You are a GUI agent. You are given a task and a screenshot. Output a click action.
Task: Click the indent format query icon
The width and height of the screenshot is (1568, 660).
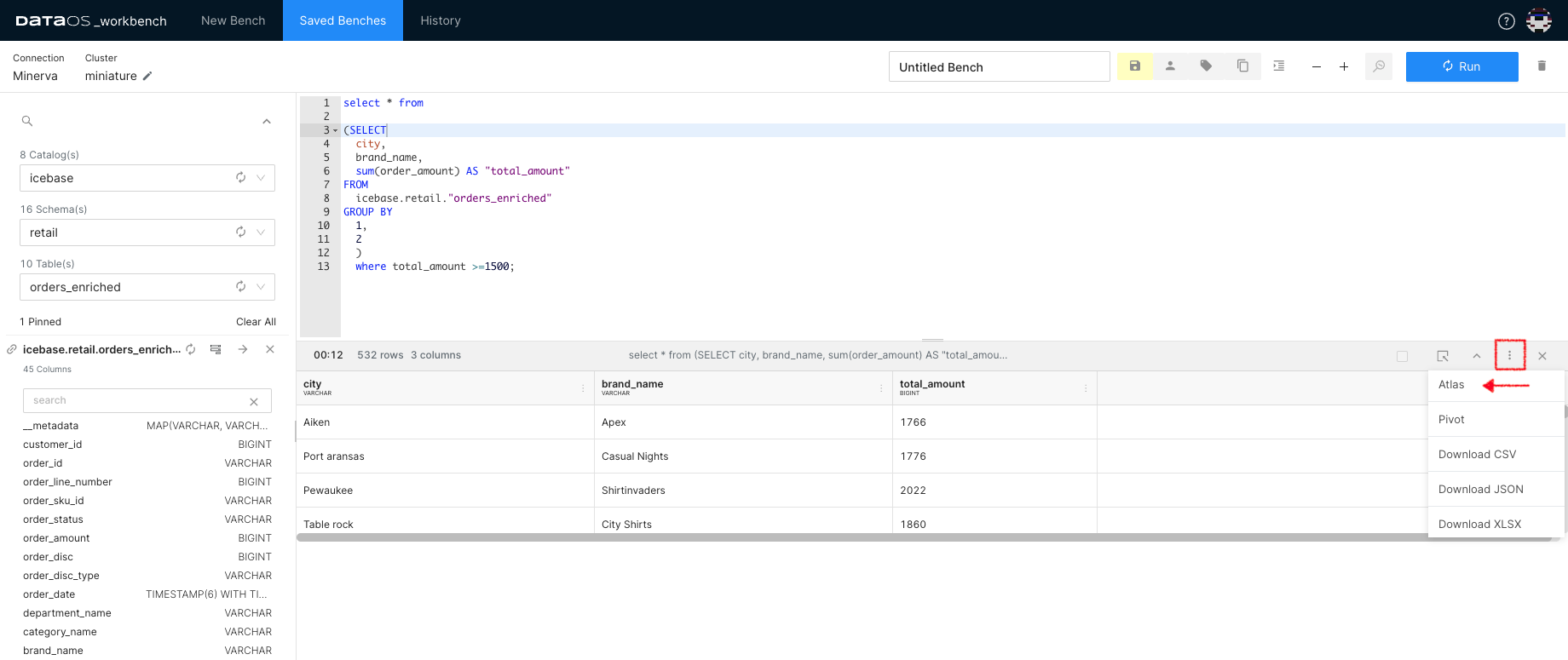click(1279, 66)
